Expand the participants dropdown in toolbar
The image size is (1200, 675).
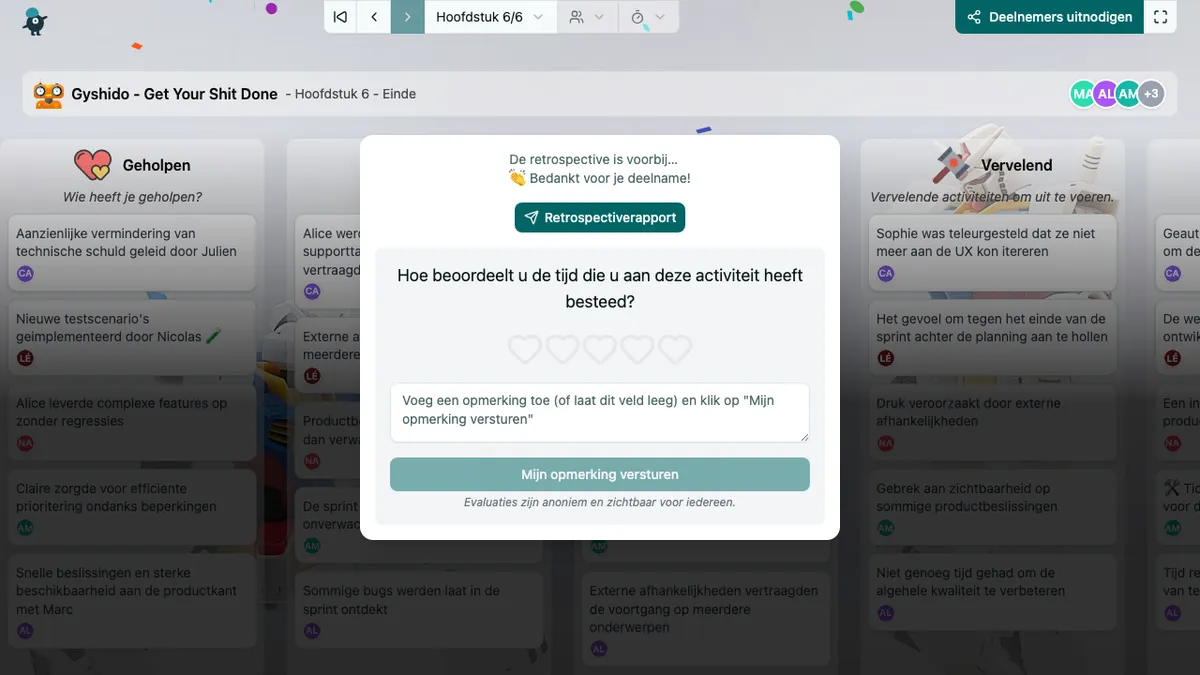(x=586, y=17)
